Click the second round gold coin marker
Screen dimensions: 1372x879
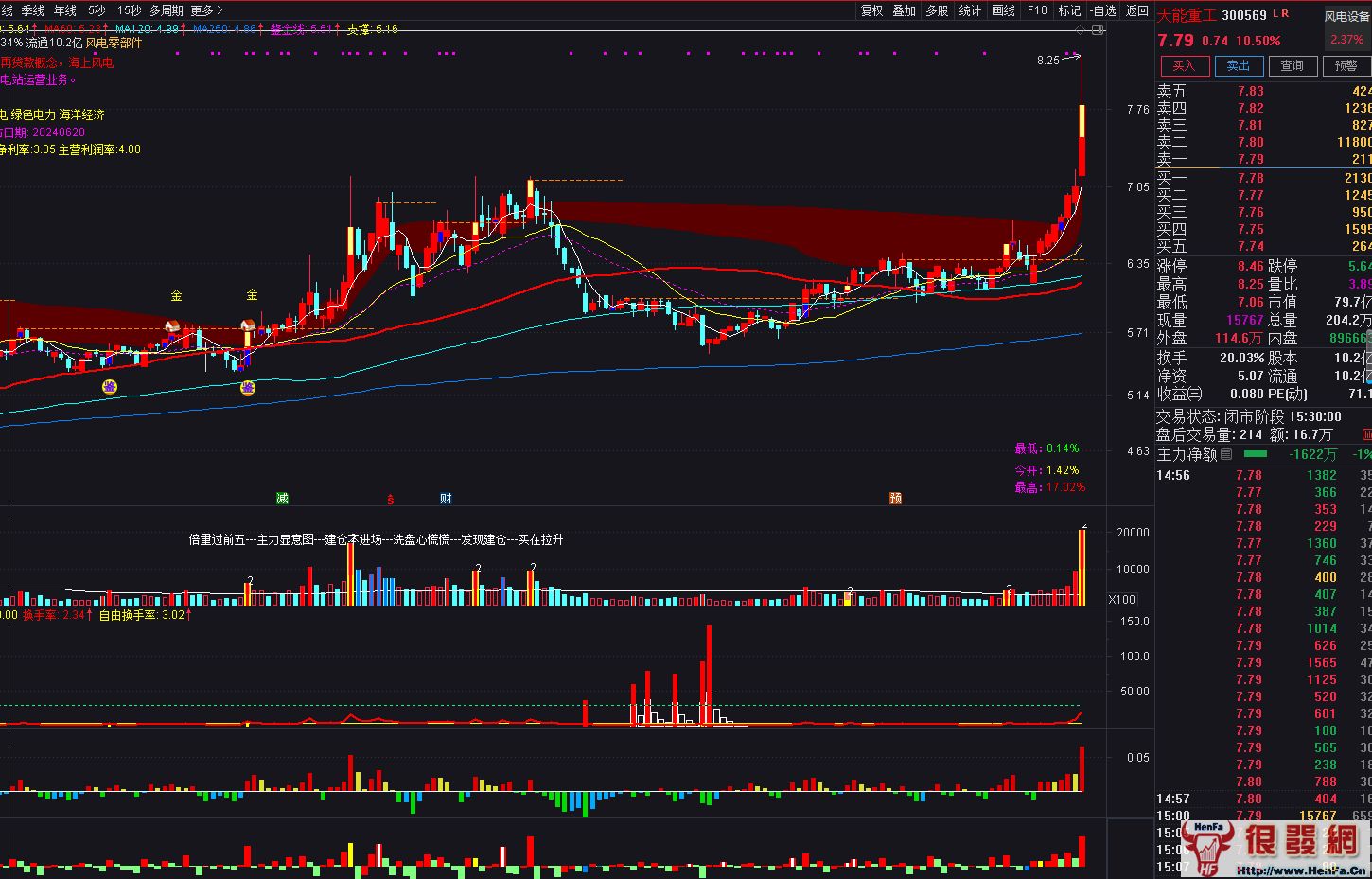point(248,387)
